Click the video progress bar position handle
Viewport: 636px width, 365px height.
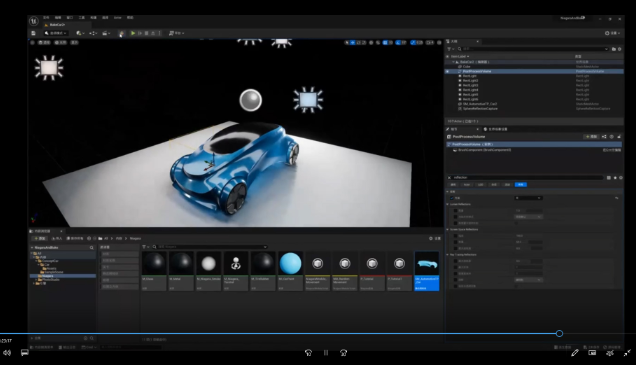(x=559, y=333)
